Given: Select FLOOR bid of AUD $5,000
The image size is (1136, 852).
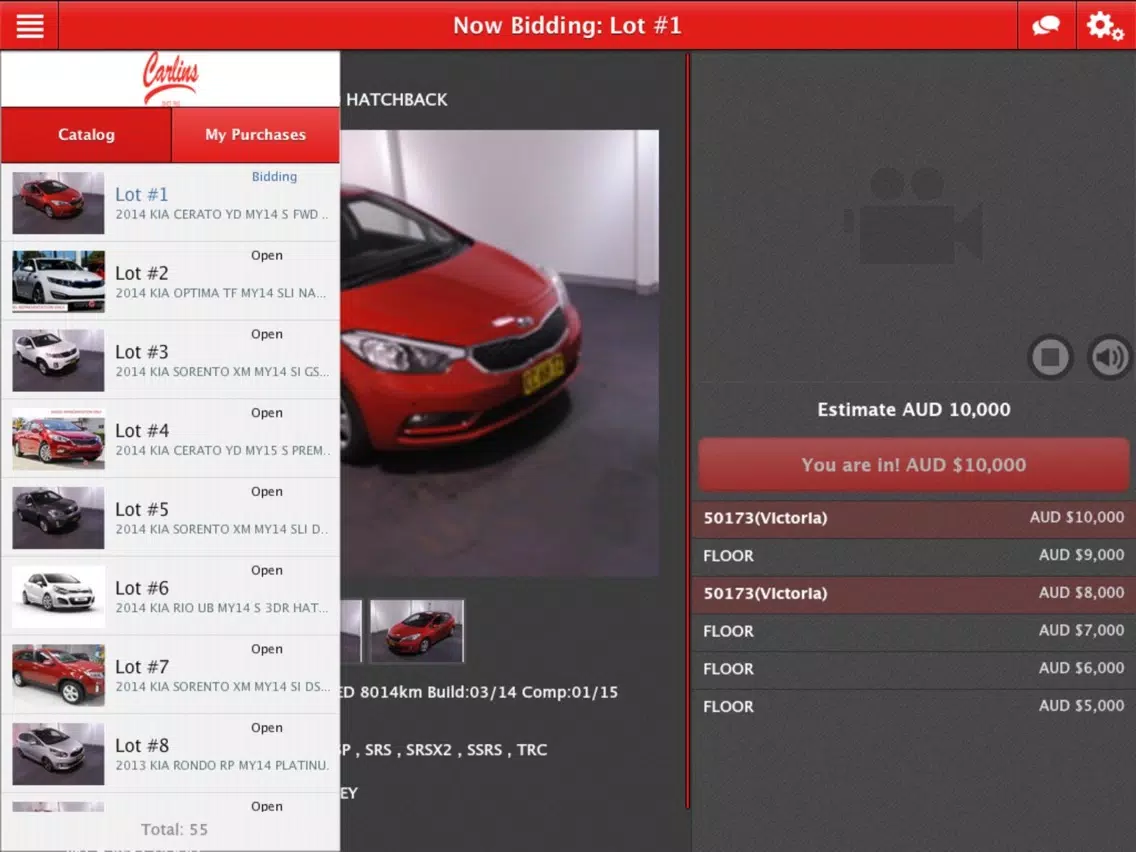Looking at the screenshot, I should pos(914,706).
